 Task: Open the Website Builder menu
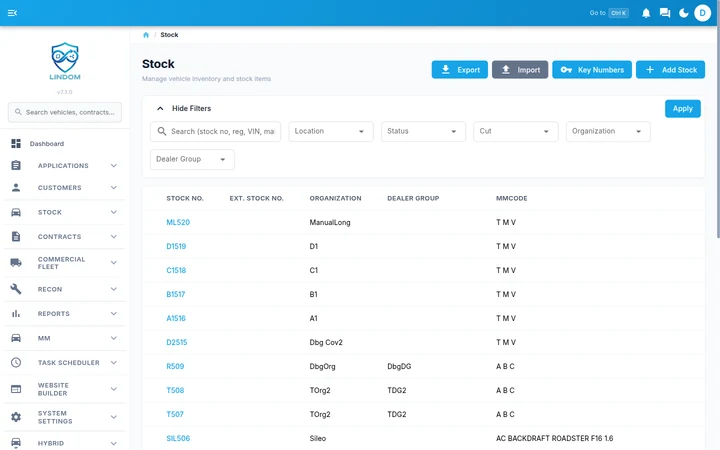65,389
